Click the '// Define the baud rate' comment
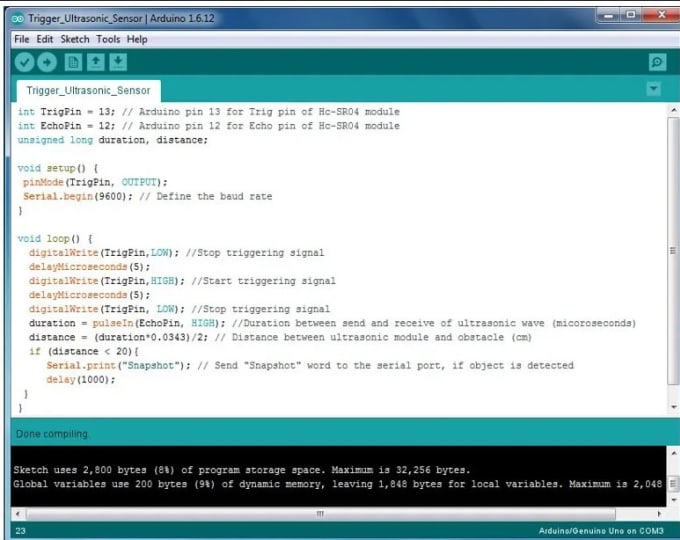The image size is (680, 540). (x=206, y=196)
